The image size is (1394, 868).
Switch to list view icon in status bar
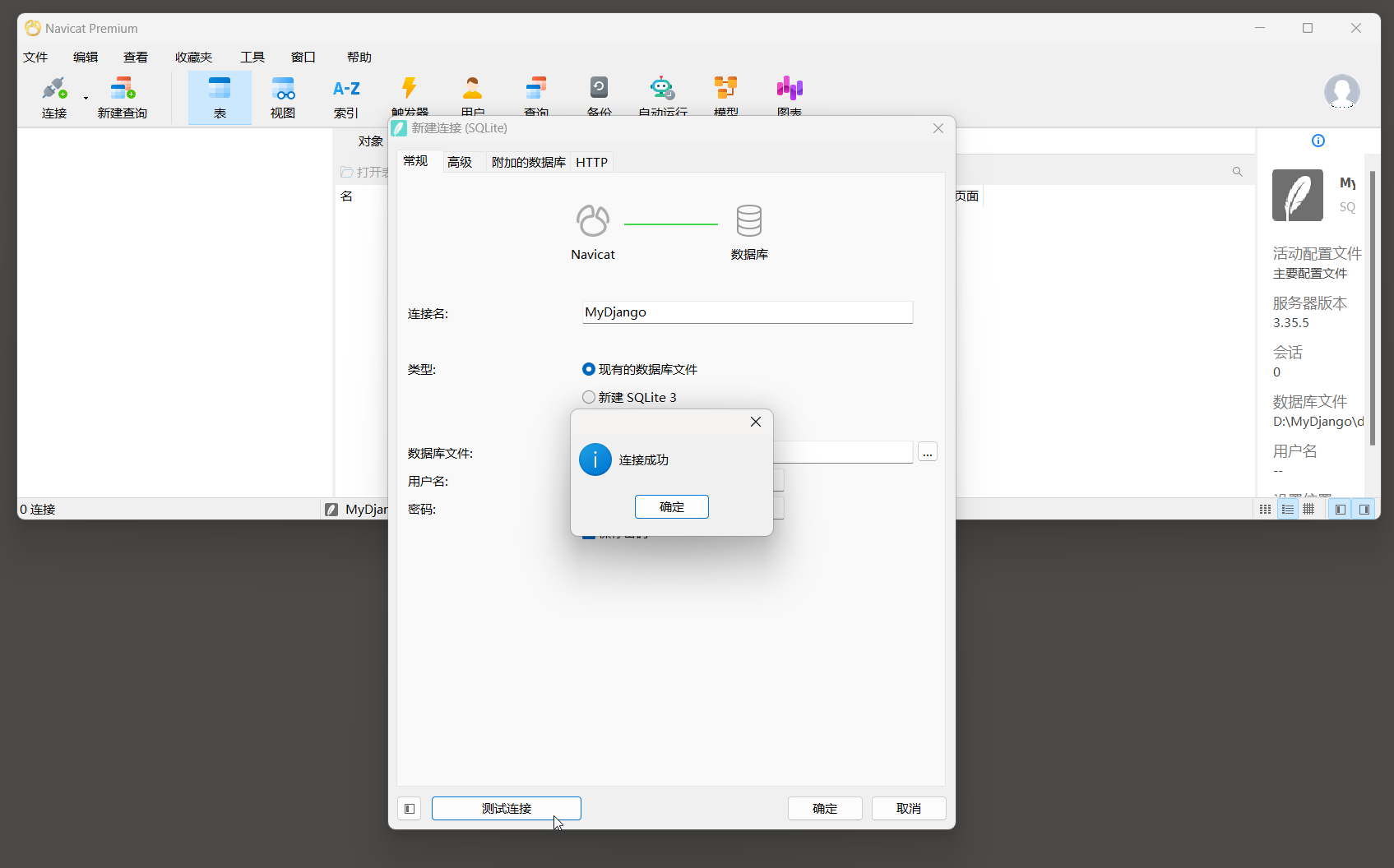[x=1287, y=510]
